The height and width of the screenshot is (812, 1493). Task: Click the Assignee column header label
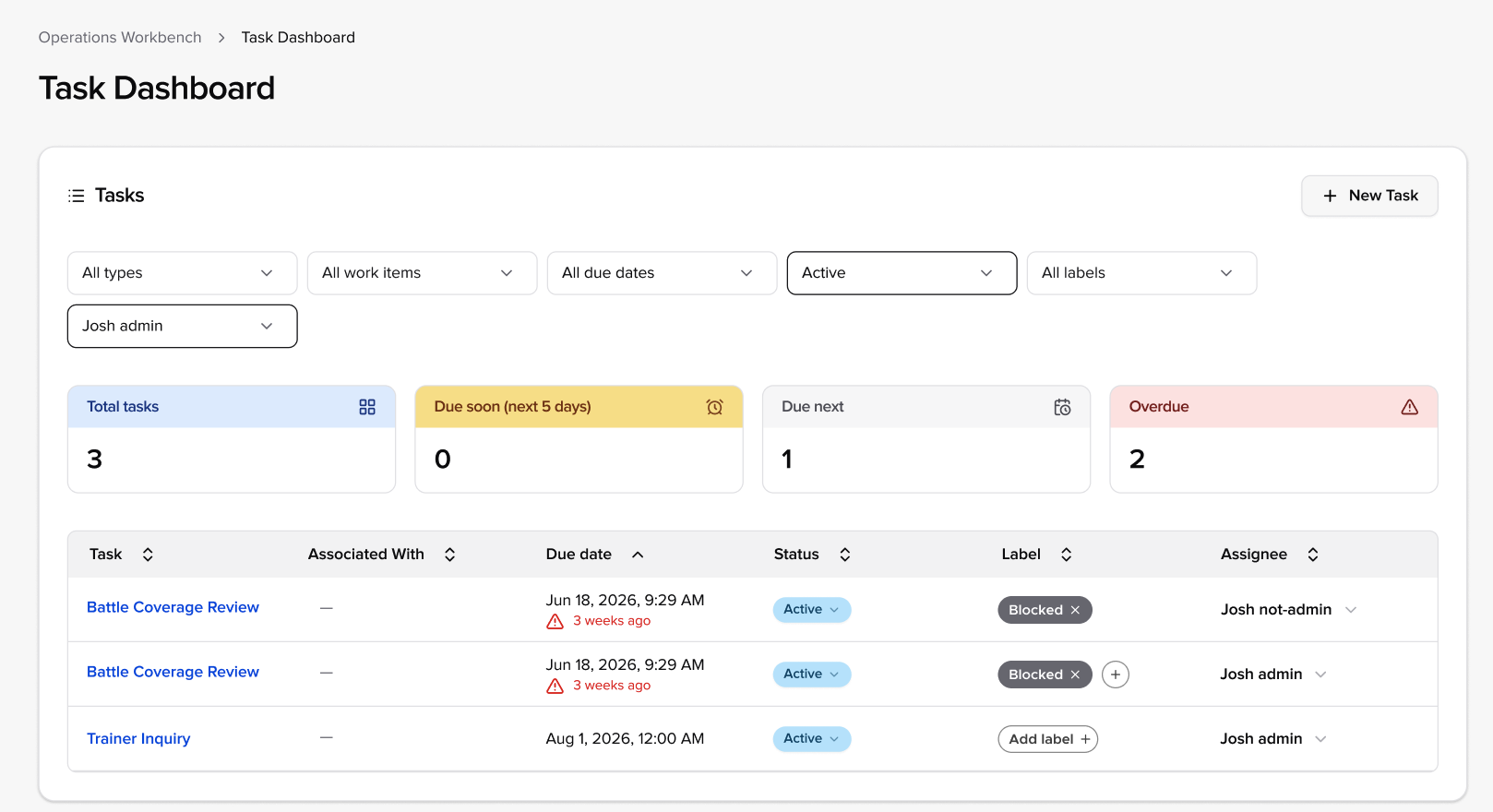(1254, 555)
